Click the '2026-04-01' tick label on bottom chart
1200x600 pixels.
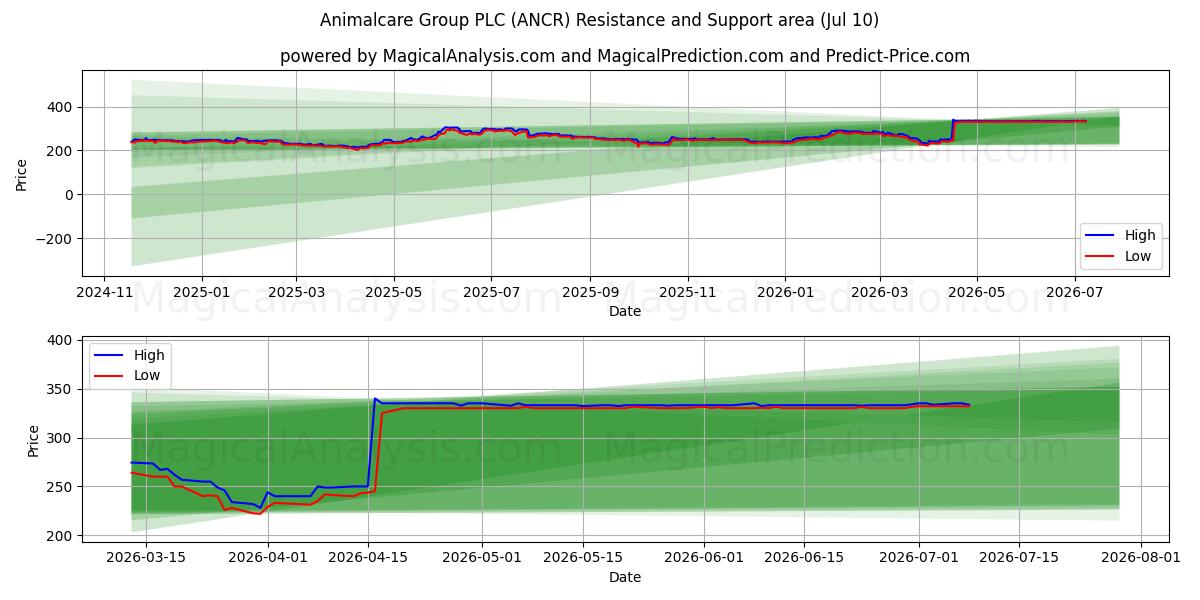(x=267, y=559)
